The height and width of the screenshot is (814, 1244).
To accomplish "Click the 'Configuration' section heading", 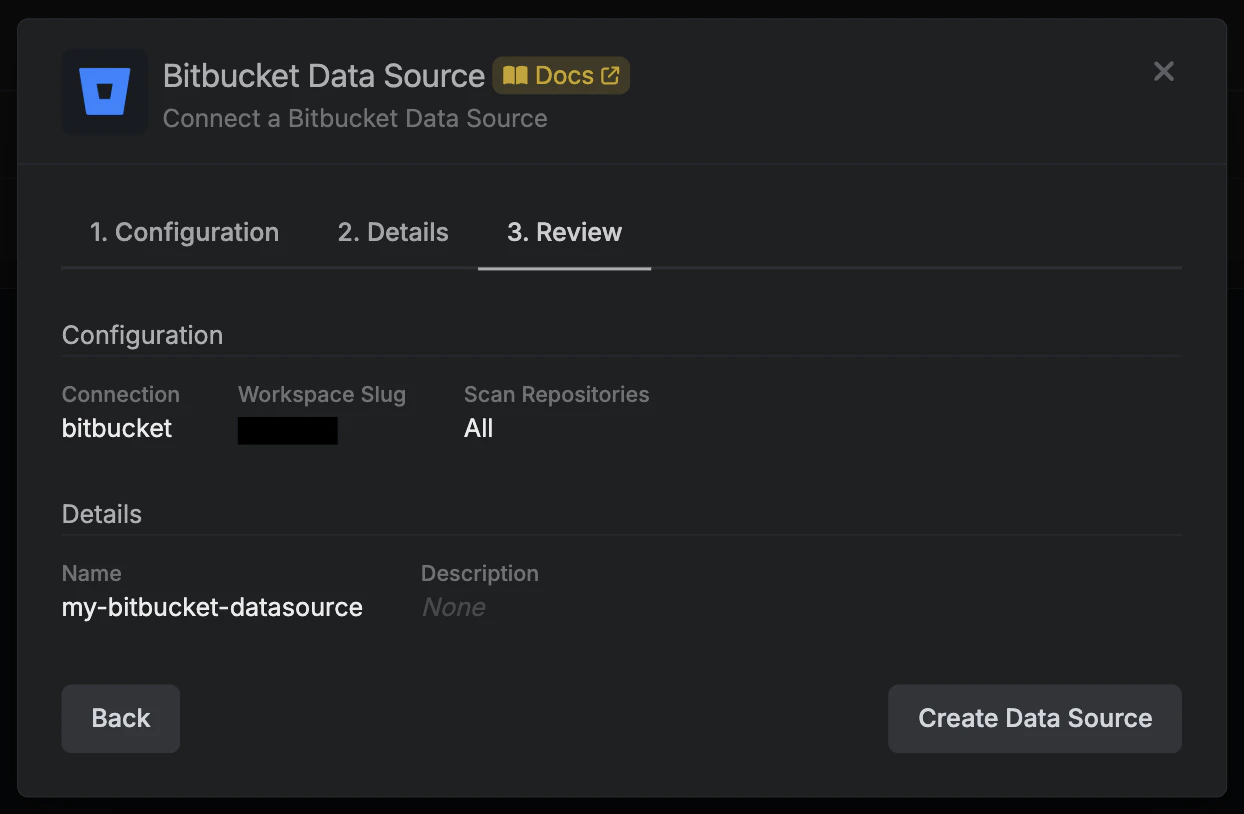I will tap(142, 335).
